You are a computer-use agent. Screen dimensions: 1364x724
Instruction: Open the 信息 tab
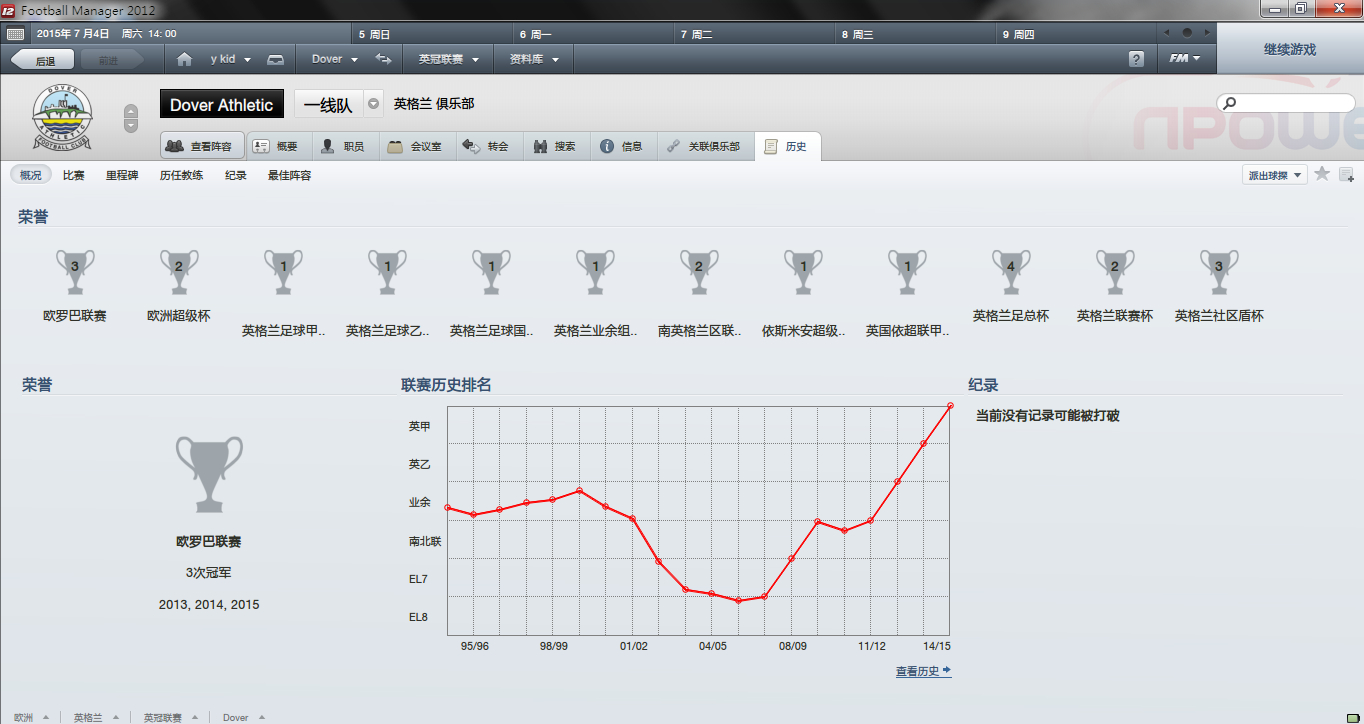622,146
